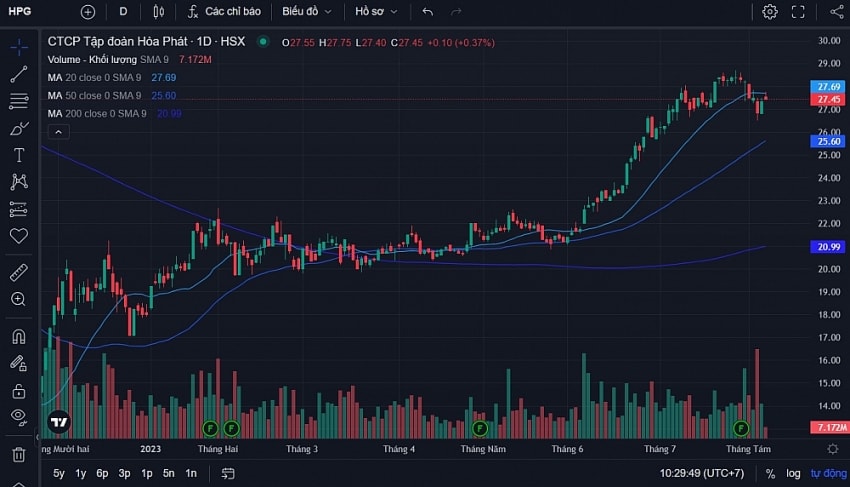Open the Fibonacci retracement tools
Viewport: 850px width, 487px height.
[x=19, y=101]
